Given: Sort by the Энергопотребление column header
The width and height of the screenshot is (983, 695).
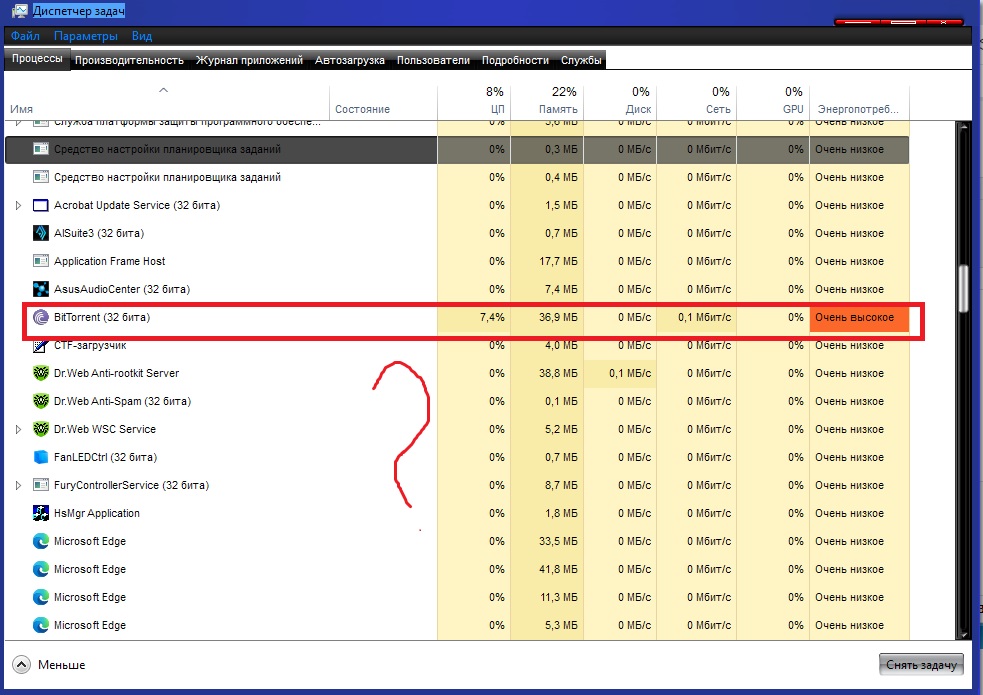Looking at the screenshot, I should (x=859, y=100).
